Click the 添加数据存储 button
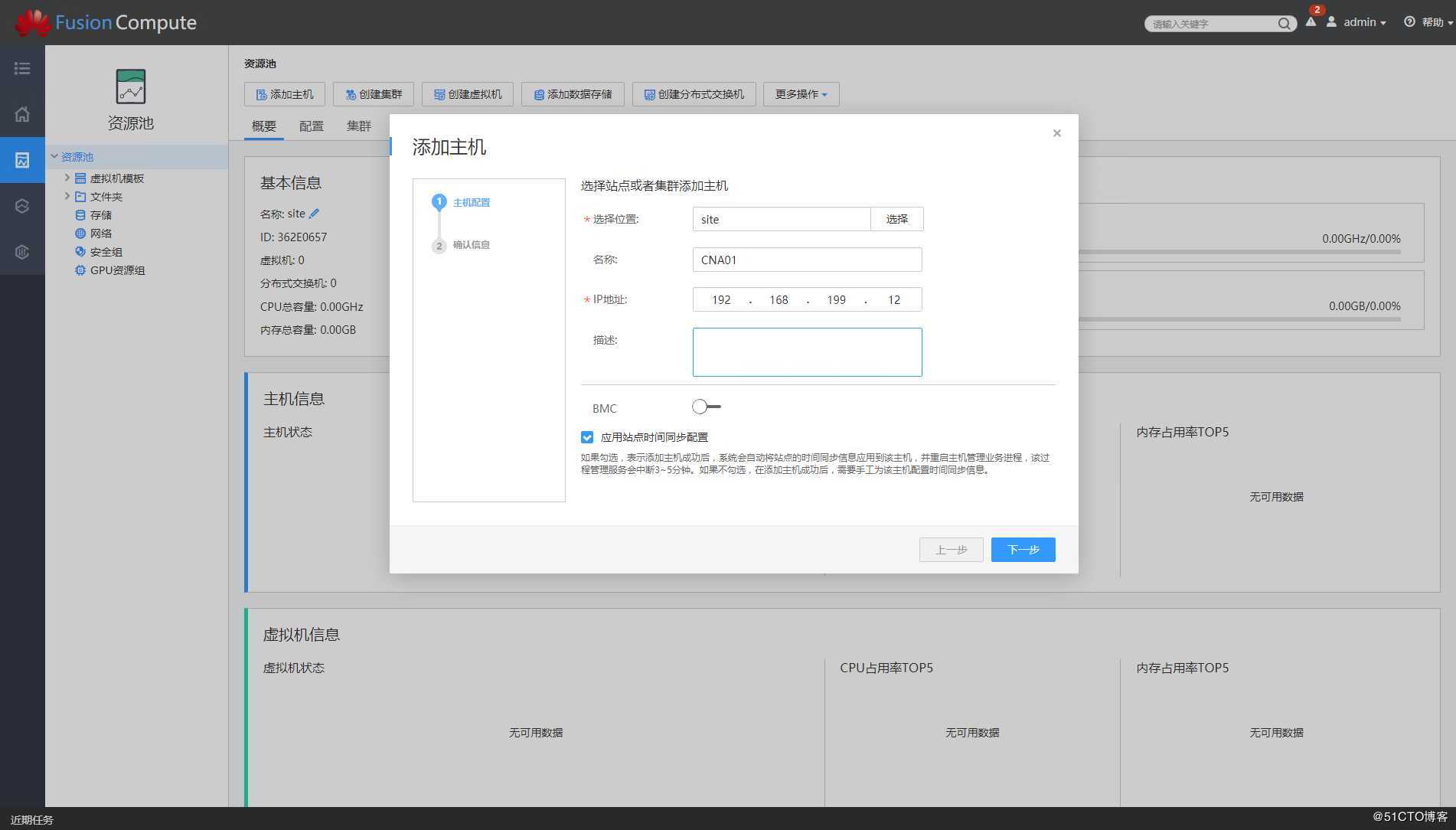 coord(573,94)
